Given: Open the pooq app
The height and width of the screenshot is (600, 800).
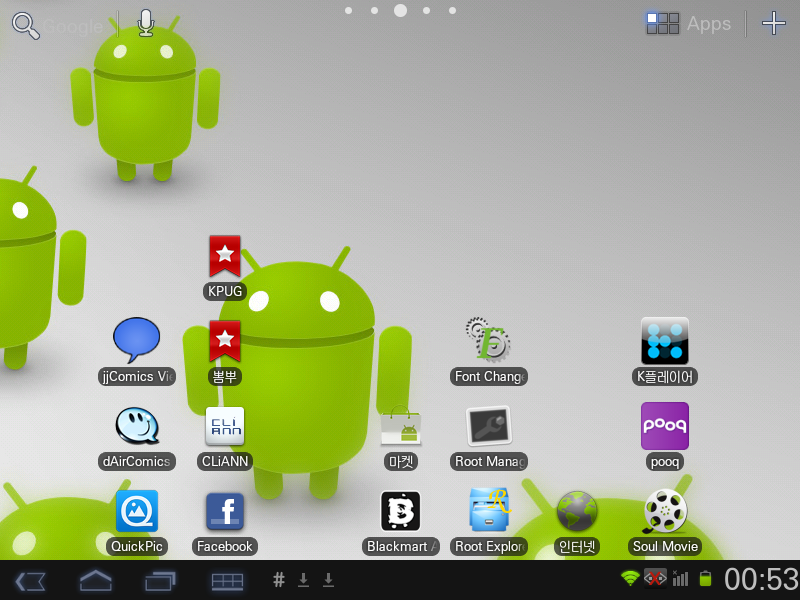Looking at the screenshot, I should point(665,437).
